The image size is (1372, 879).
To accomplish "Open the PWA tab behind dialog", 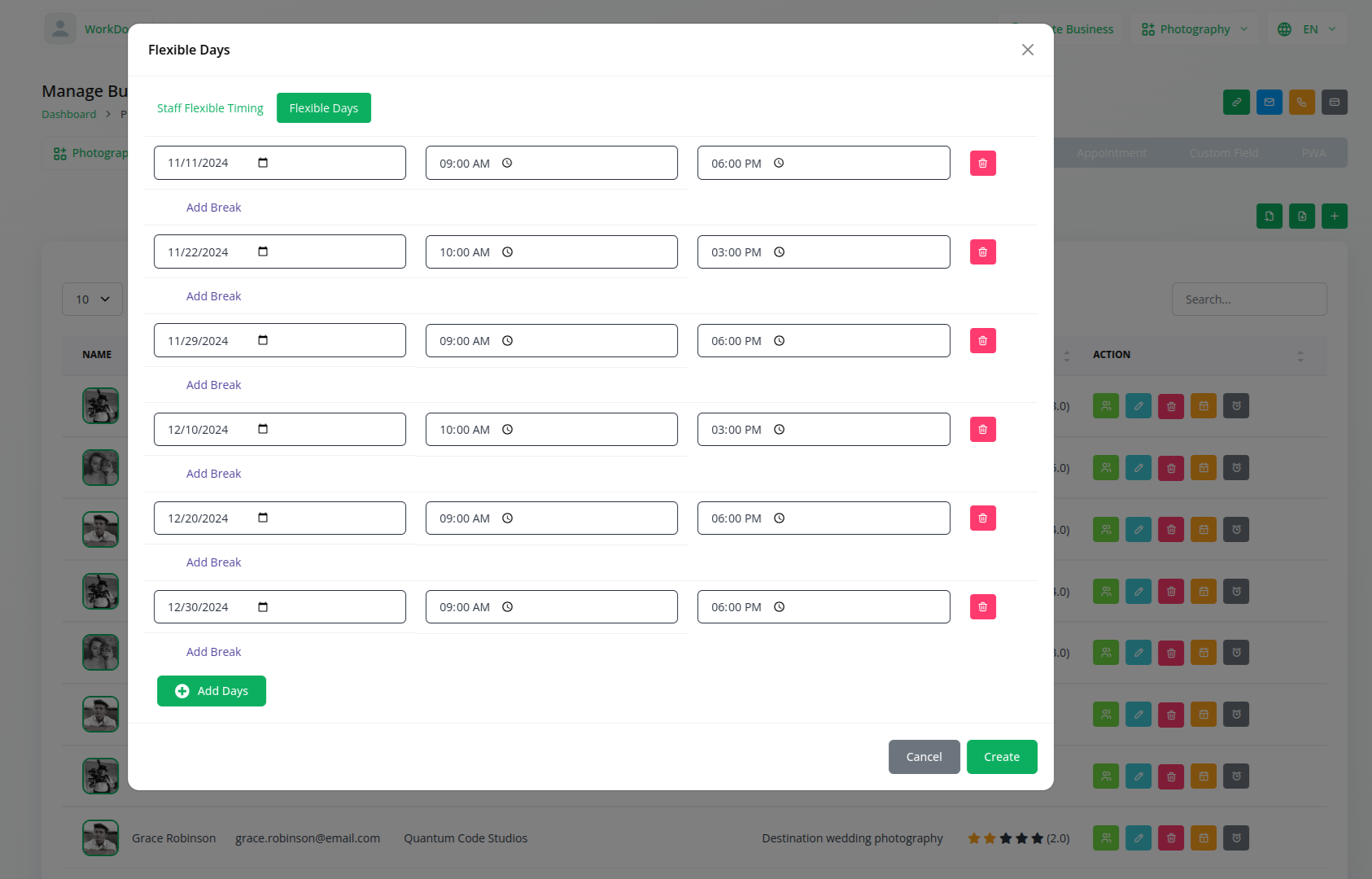I will pyautogui.click(x=1313, y=153).
